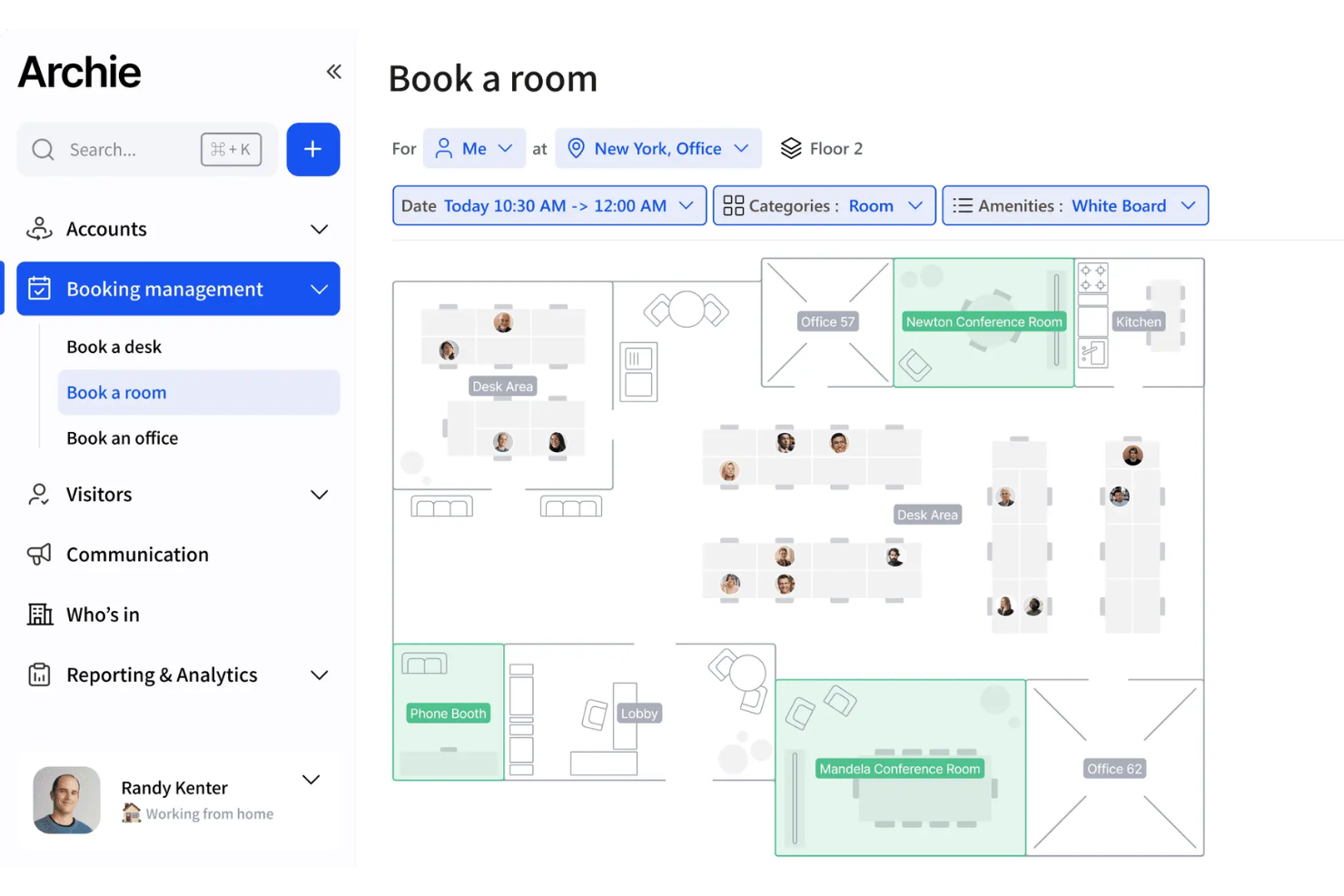The height and width of the screenshot is (896, 1344).
Task: Open the Categories Room filter dropdown
Action: tap(823, 206)
